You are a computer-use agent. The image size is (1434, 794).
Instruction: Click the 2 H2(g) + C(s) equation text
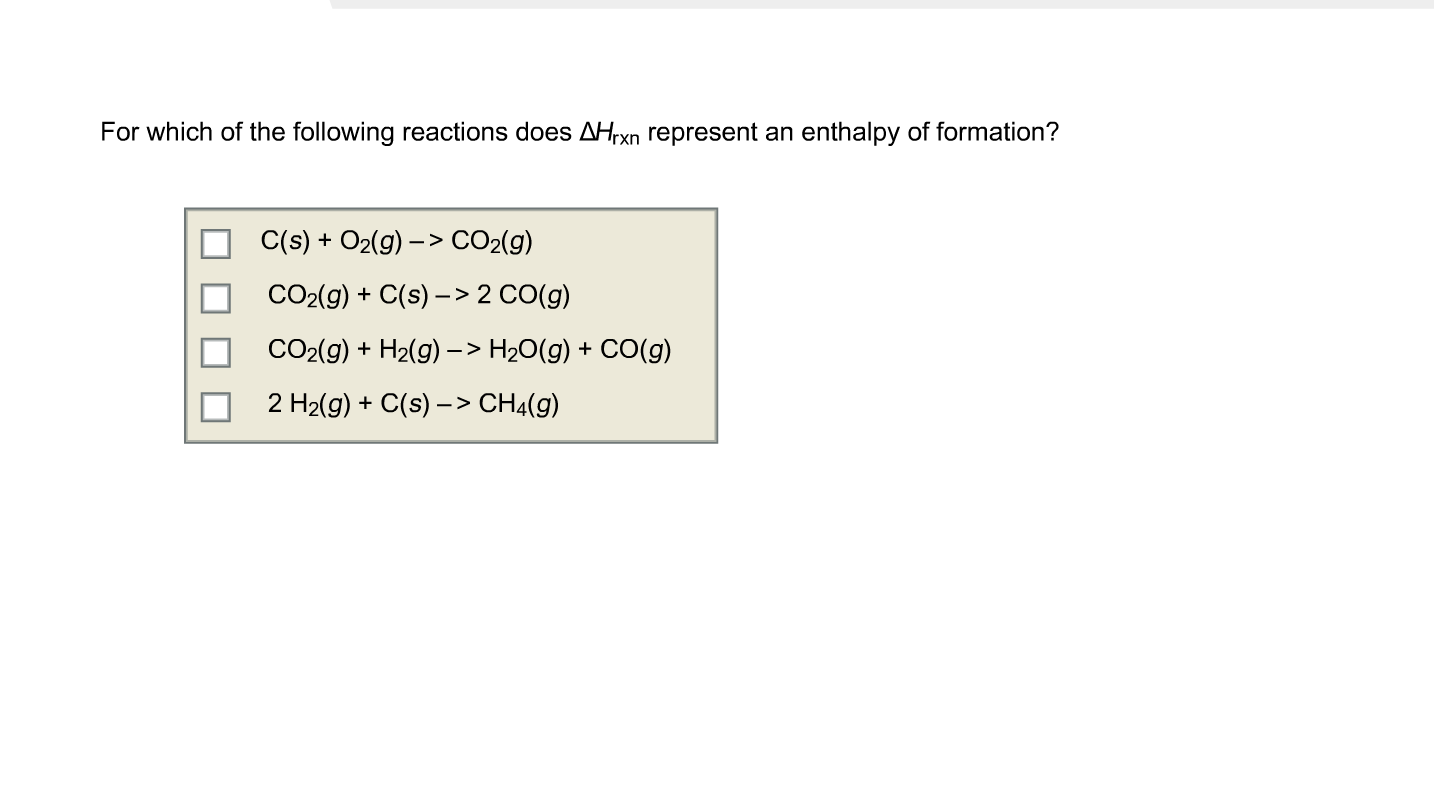[412, 405]
